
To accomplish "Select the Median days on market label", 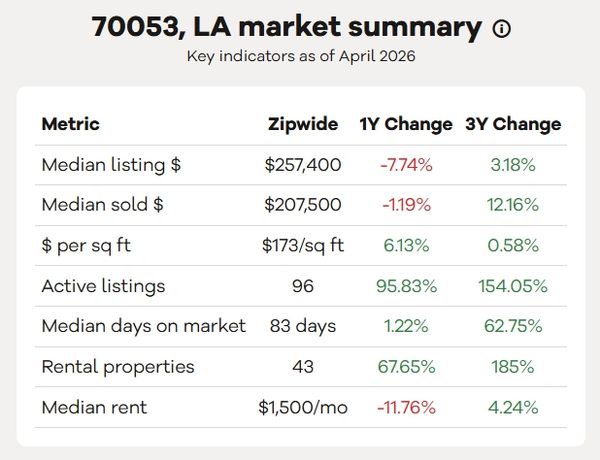I will 143,326.
